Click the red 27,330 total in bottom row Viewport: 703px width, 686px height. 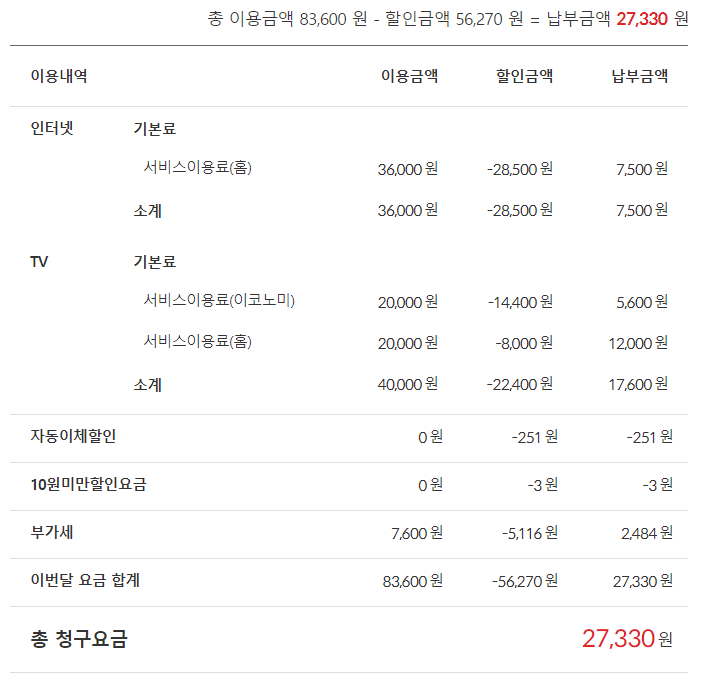(618, 639)
